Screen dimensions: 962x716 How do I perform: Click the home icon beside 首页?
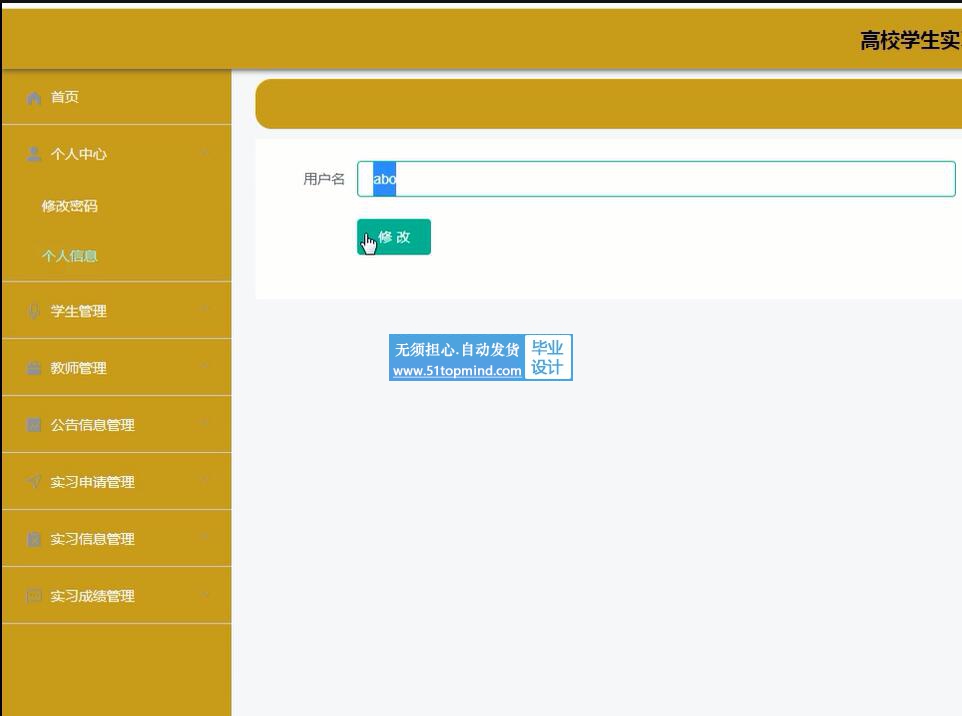34,98
